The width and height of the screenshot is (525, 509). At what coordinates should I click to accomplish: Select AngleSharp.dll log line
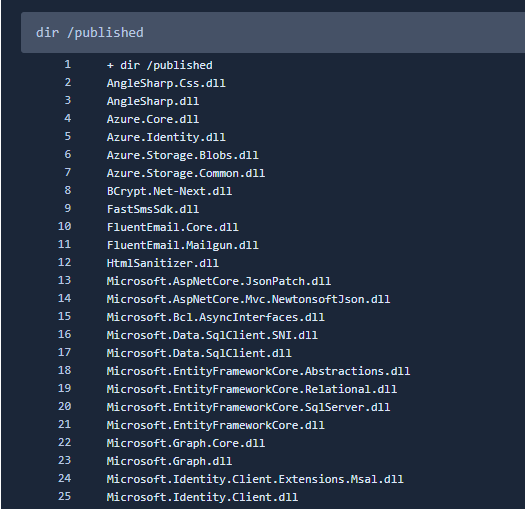click(x=153, y=101)
